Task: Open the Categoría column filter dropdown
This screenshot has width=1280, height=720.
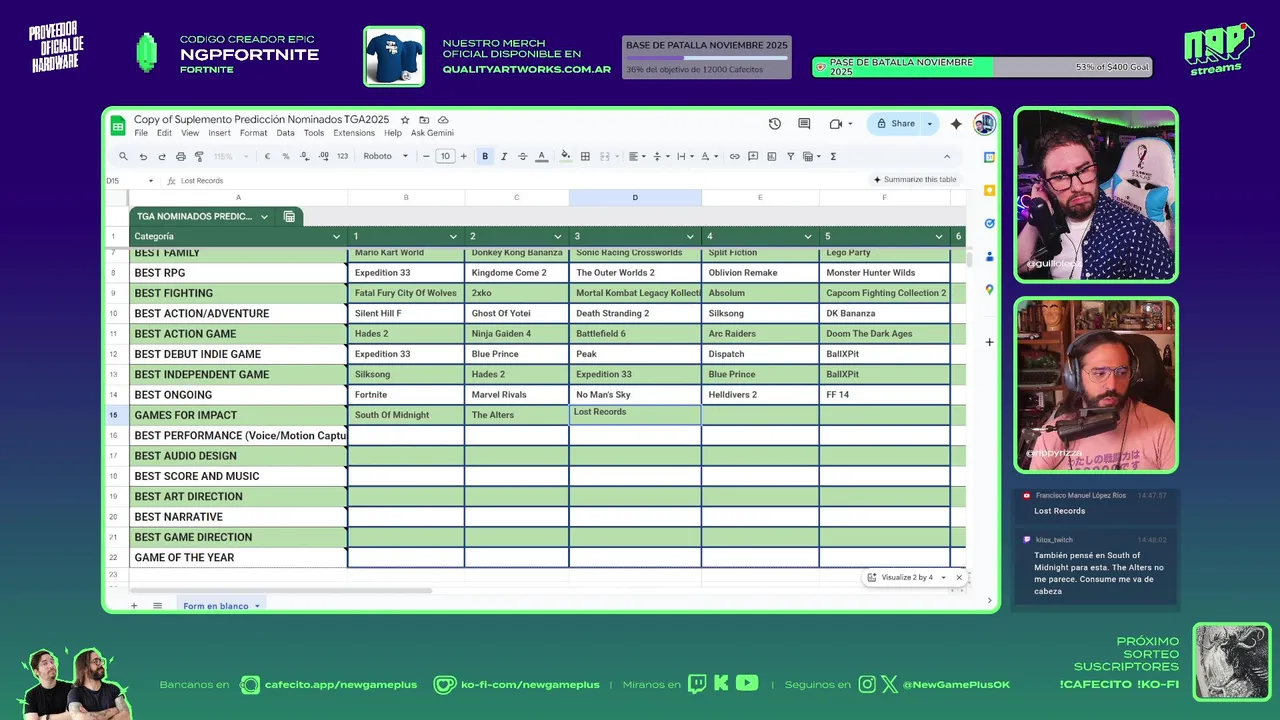Action: (x=335, y=236)
